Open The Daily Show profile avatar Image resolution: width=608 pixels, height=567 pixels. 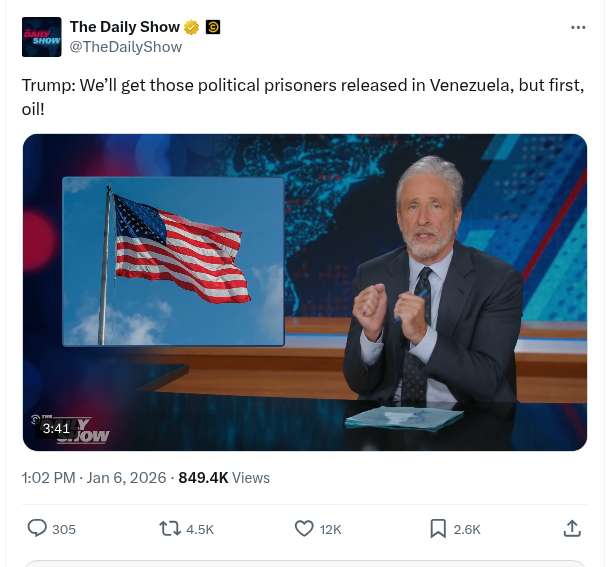coord(41,37)
